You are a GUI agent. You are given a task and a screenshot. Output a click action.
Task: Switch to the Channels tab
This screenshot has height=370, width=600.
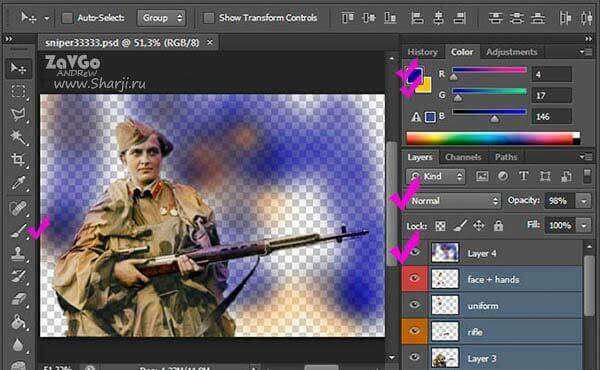pyautogui.click(x=463, y=157)
